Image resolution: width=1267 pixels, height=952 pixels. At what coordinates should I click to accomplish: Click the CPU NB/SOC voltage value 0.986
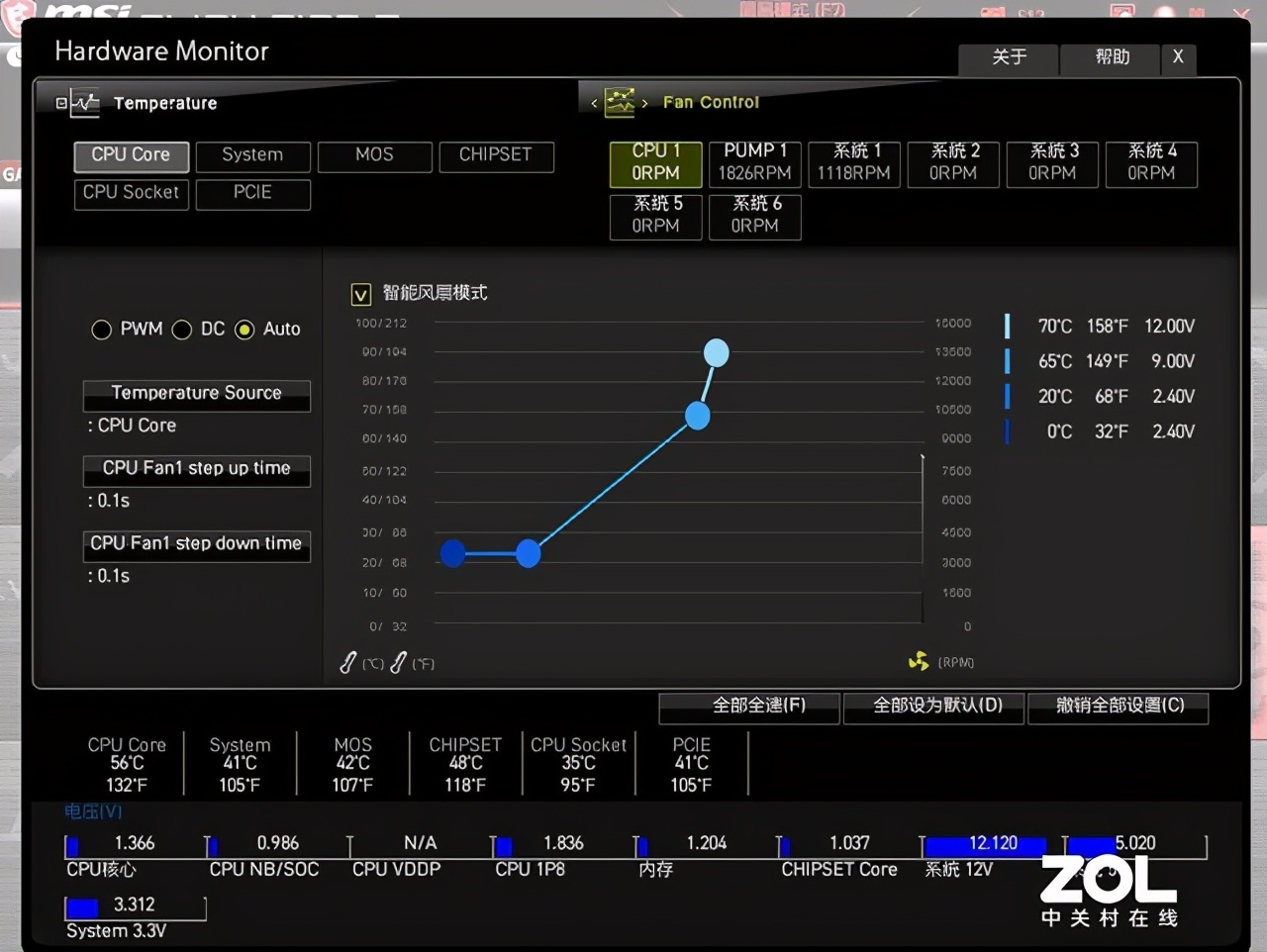pos(278,844)
